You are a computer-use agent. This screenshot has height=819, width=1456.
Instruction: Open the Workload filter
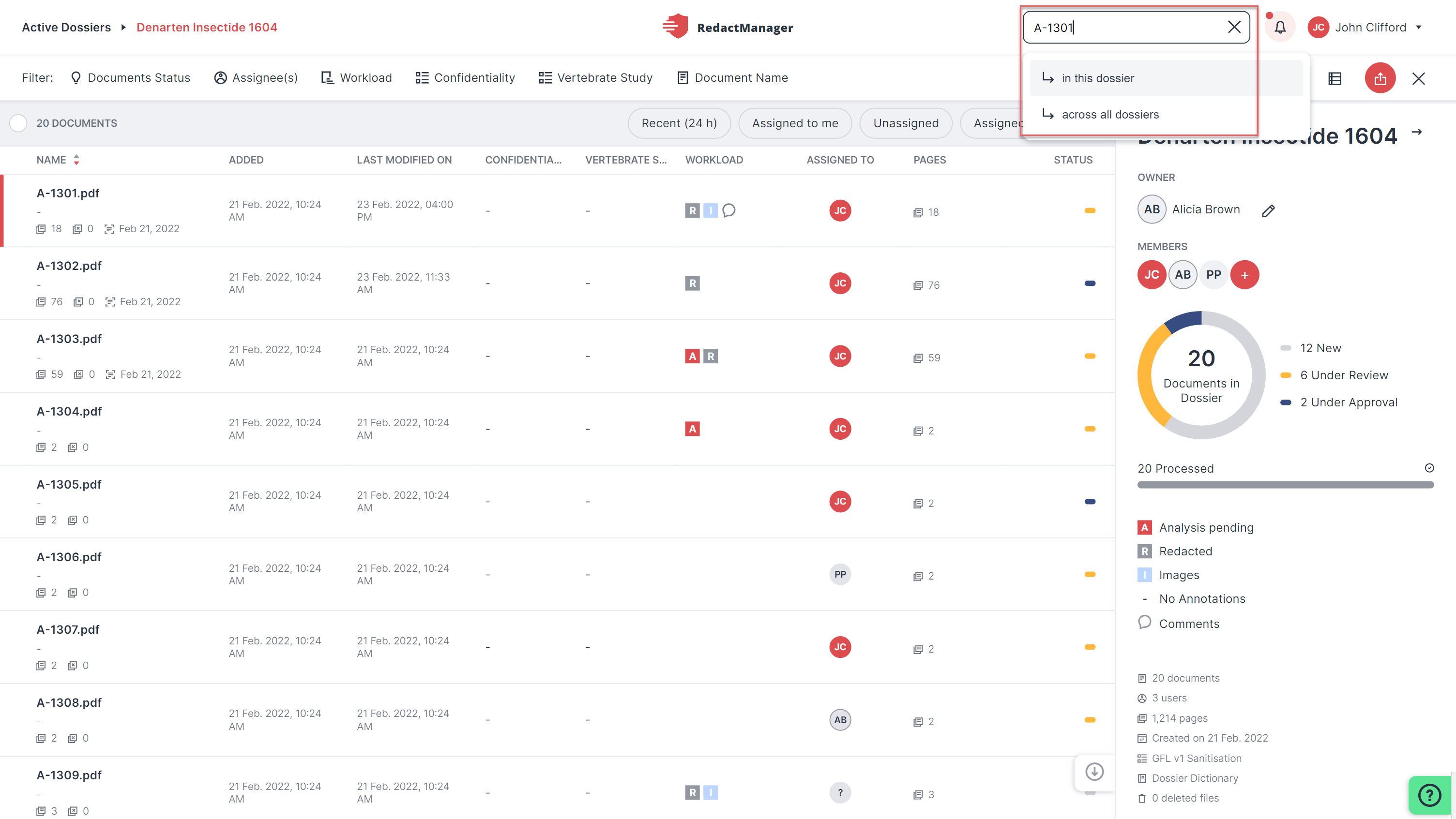point(357,78)
